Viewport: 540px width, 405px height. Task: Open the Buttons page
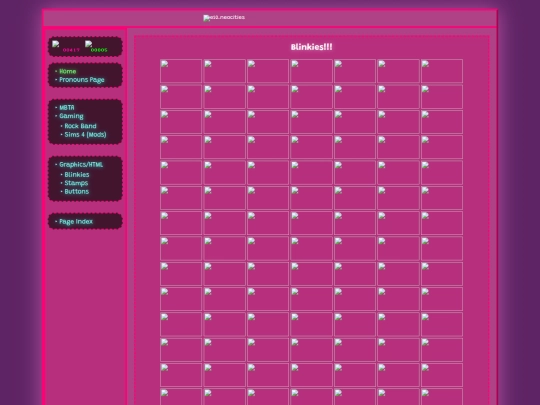(76, 191)
